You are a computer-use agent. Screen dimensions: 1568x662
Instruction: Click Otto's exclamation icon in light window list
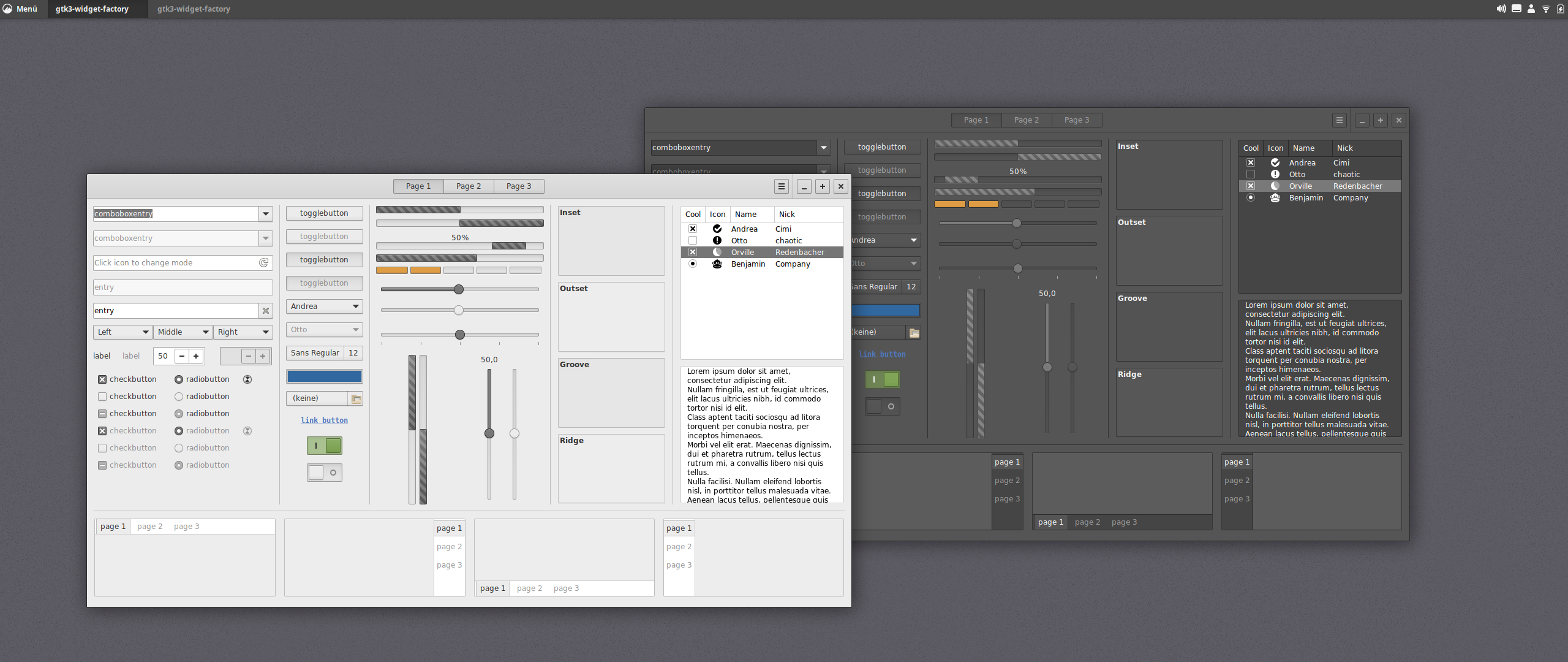[x=717, y=240]
